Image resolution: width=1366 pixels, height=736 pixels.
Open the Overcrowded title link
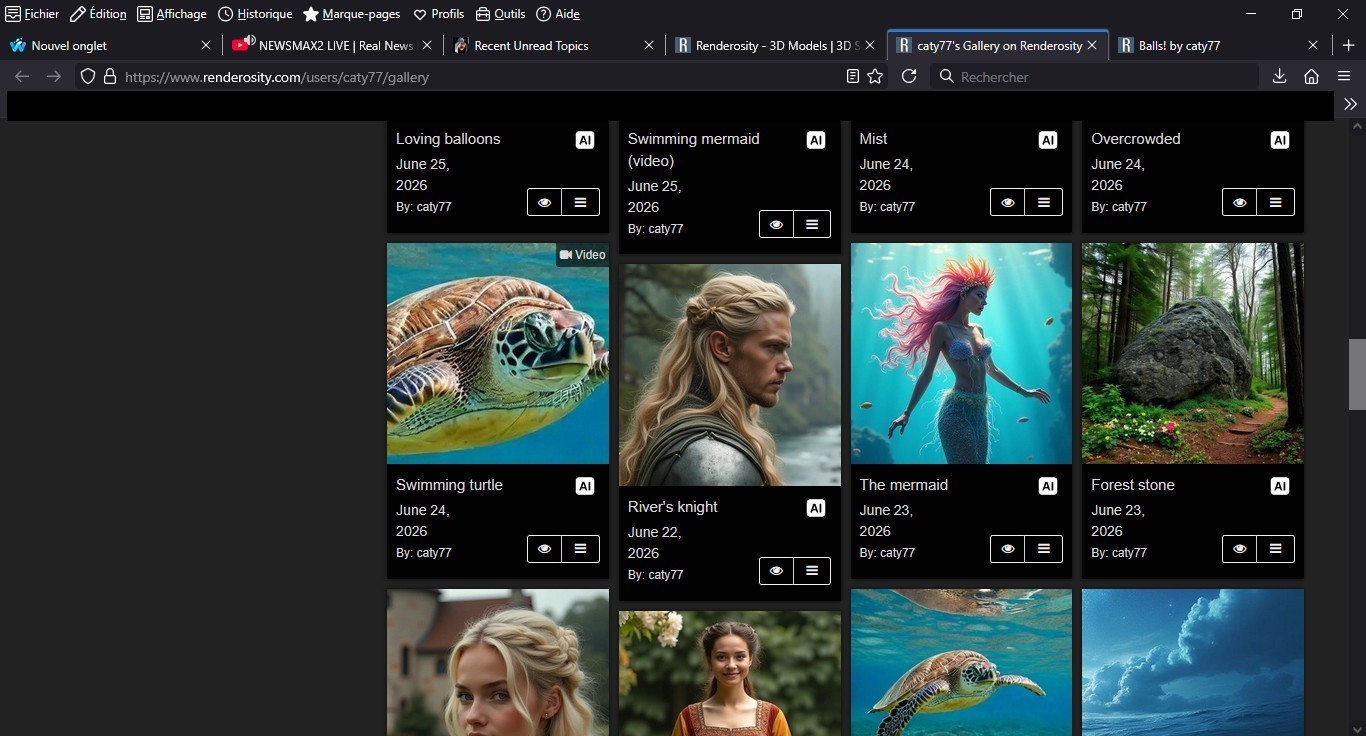click(1136, 139)
